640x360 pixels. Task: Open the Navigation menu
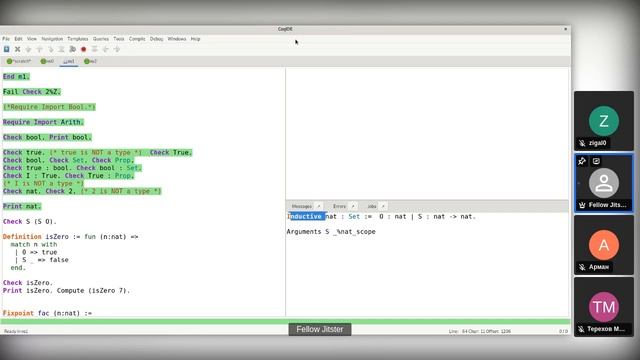[x=52, y=39]
